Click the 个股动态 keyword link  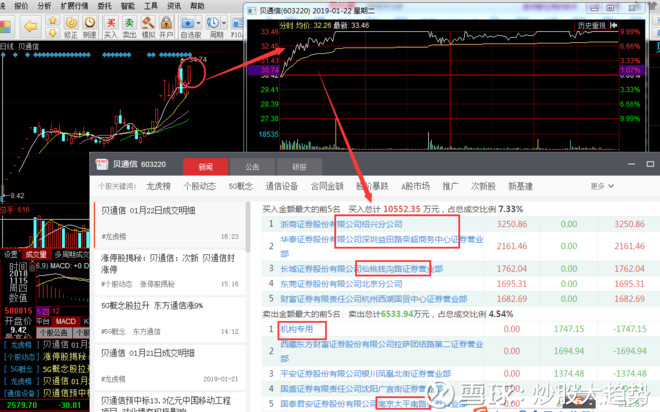click(x=200, y=186)
